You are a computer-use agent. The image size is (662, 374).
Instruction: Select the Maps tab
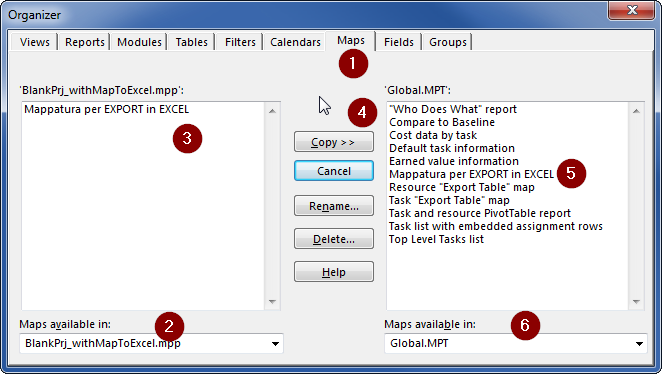coord(351,41)
